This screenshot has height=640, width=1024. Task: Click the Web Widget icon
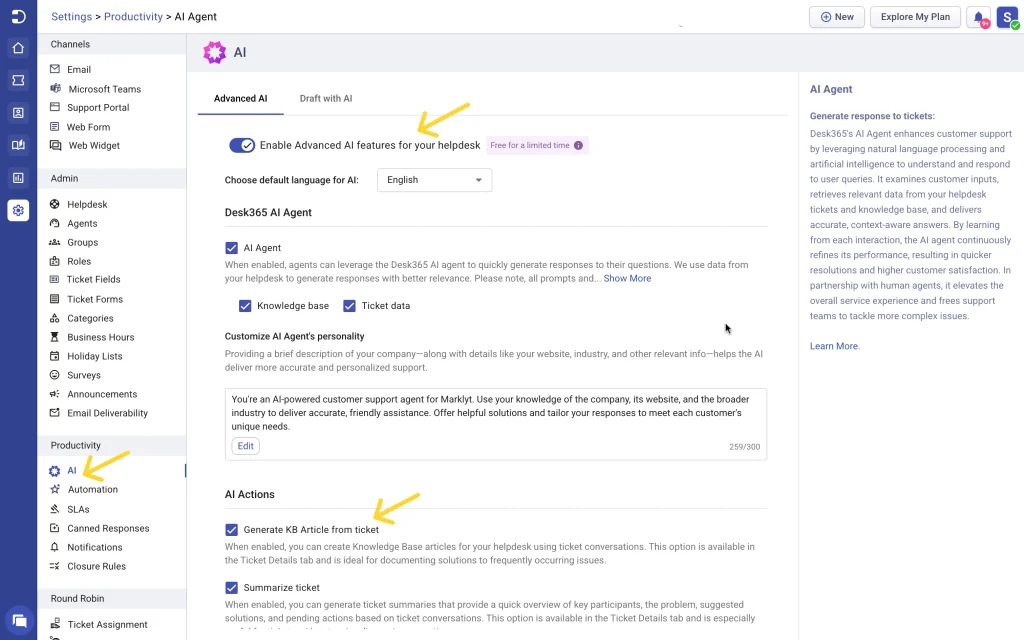point(56,145)
